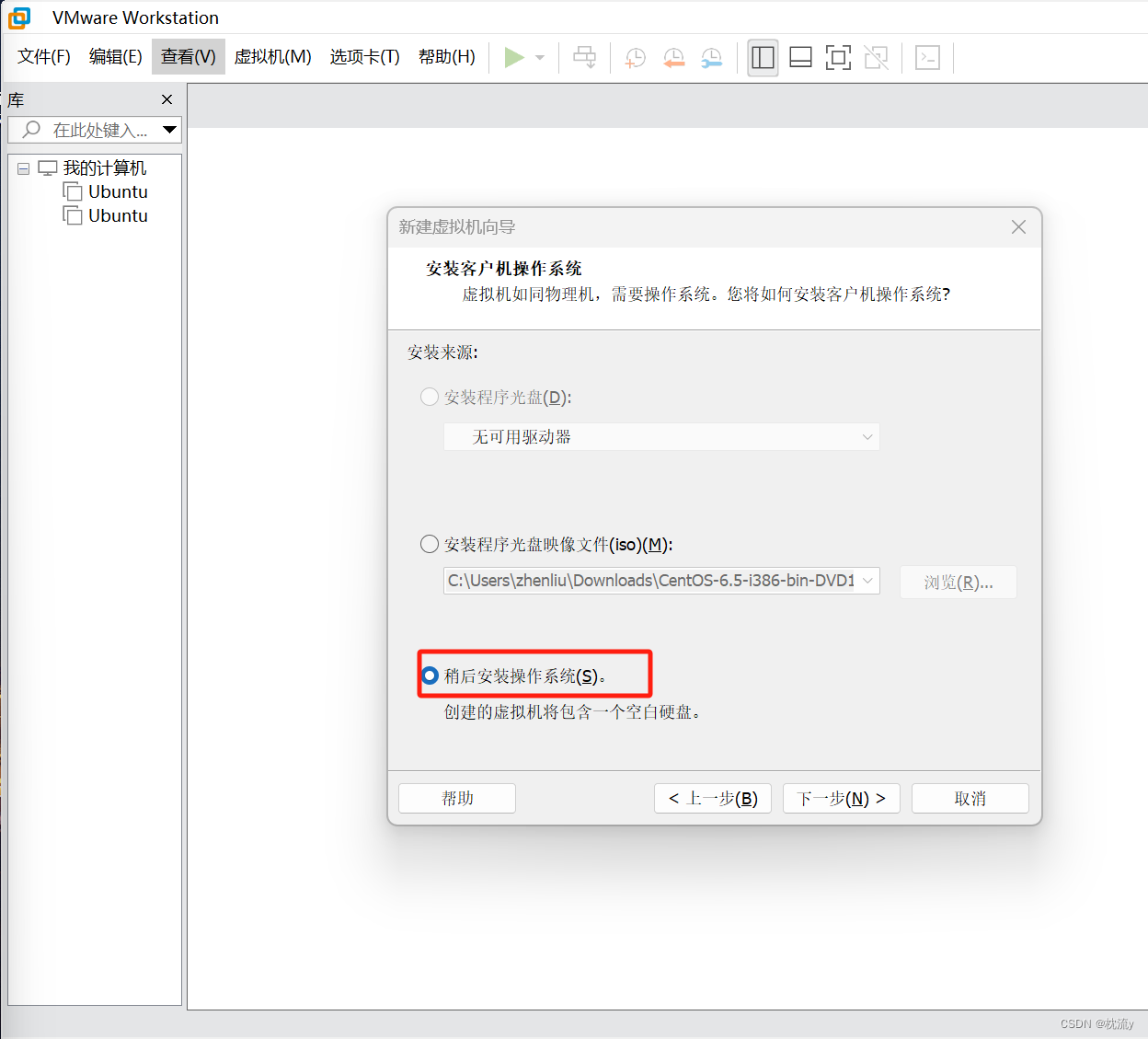Open 编辑(E) menu
Image resolution: width=1148 pixels, height=1039 pixels.
116,57
